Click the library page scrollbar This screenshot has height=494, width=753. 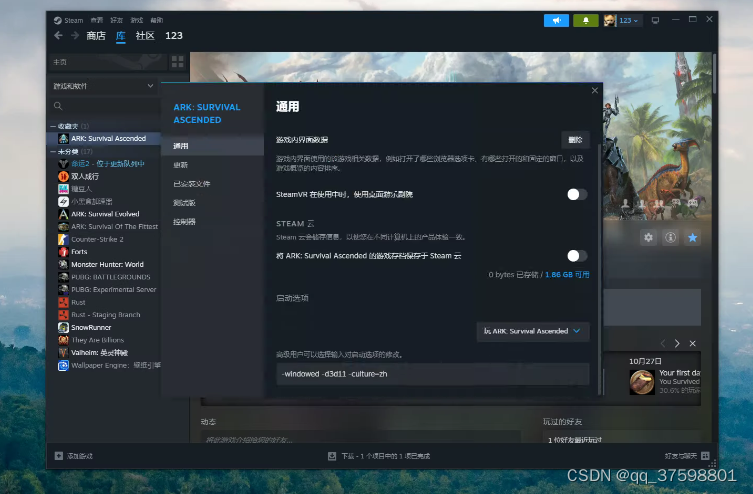[x=715, y=73]
